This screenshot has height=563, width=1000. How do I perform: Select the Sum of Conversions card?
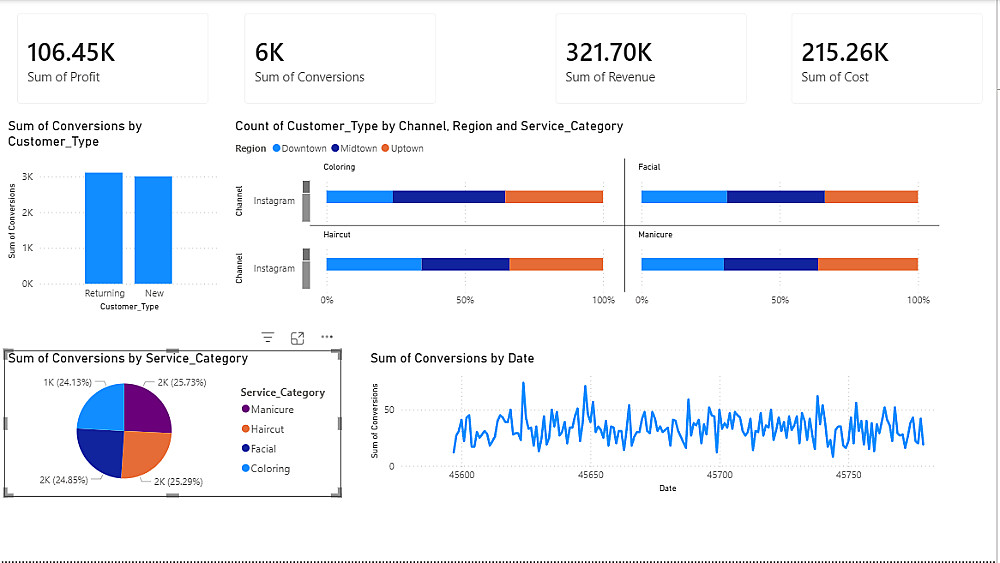tap(340, 59)
